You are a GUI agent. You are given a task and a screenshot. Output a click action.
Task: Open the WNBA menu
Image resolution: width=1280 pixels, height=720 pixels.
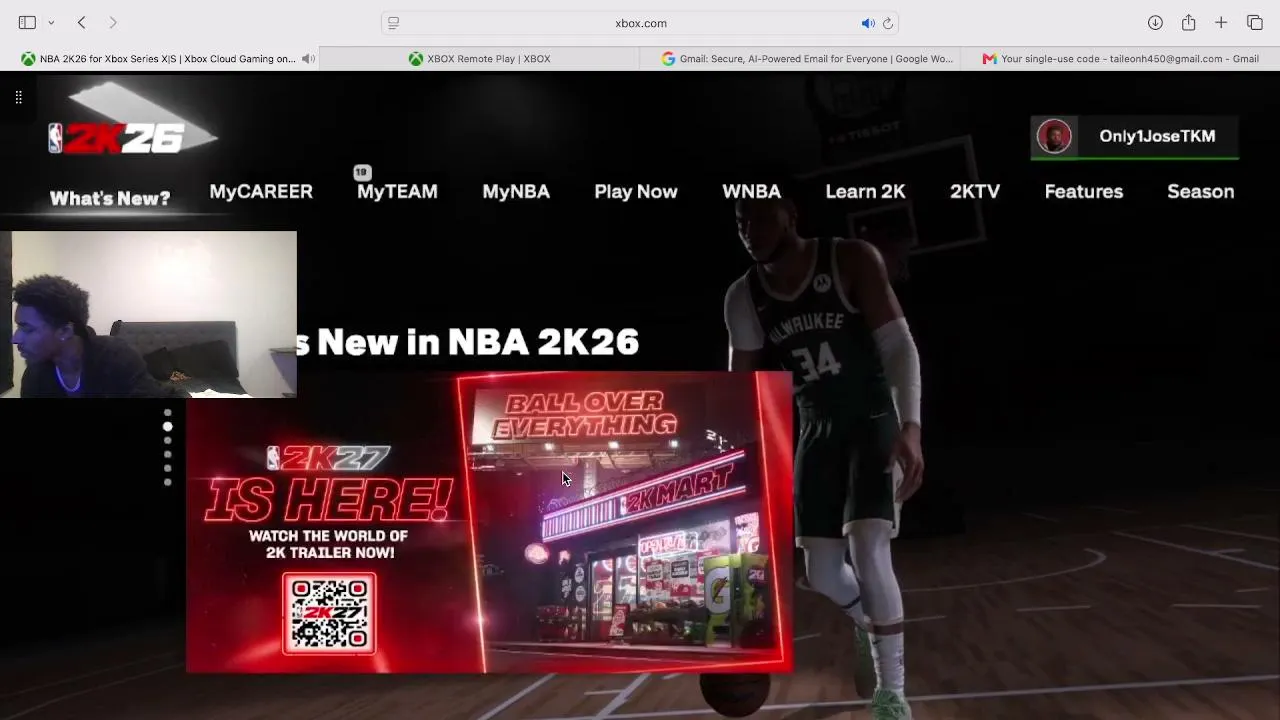click(x=751, y=191)
